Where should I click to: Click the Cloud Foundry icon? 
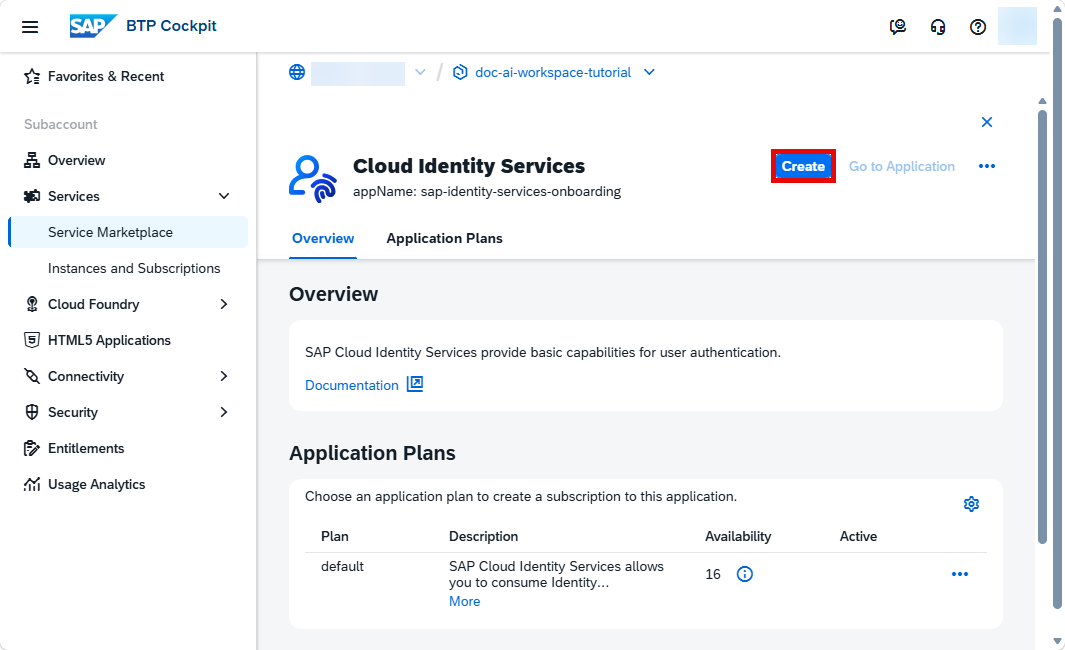(32, 304)
